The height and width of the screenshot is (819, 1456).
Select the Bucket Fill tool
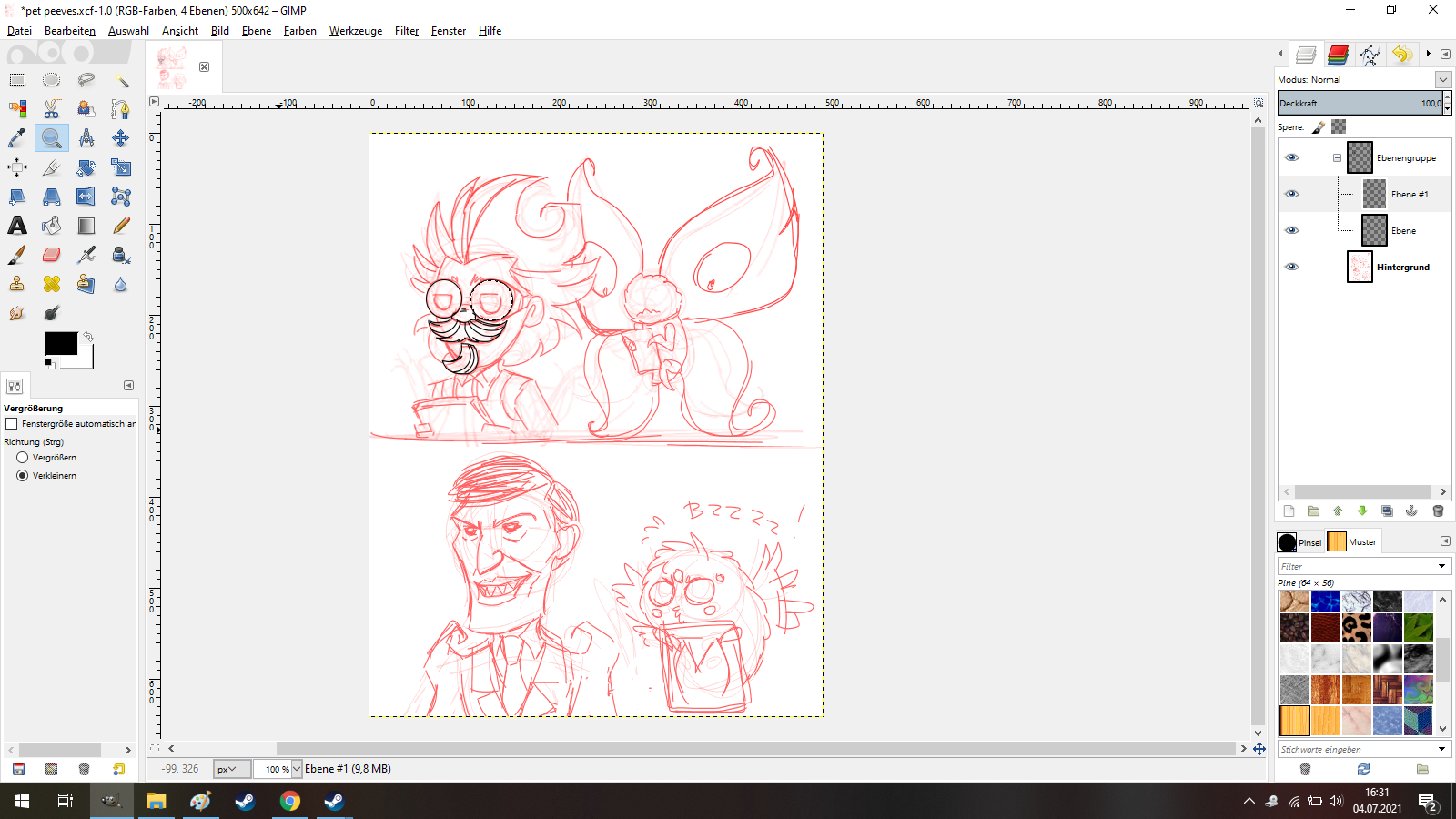tap(52, 226)
